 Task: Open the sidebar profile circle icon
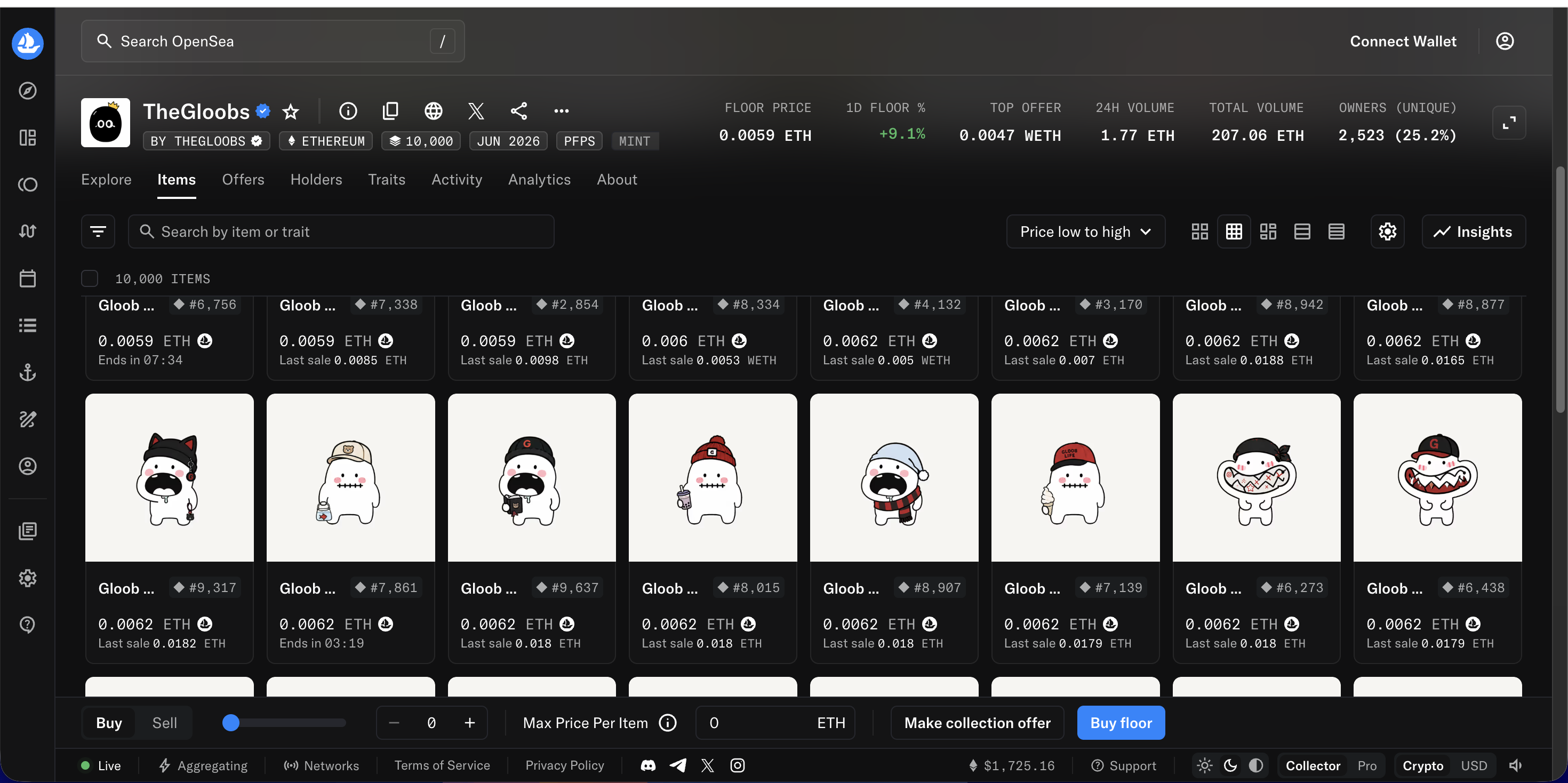point(27,466)
